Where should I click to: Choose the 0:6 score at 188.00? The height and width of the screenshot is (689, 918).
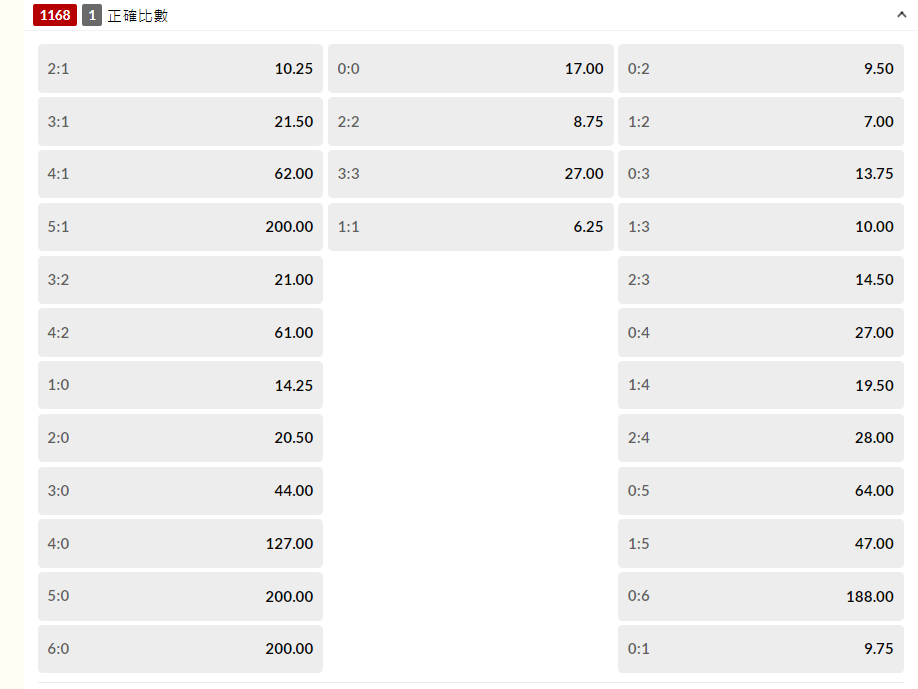click(760, 597)
